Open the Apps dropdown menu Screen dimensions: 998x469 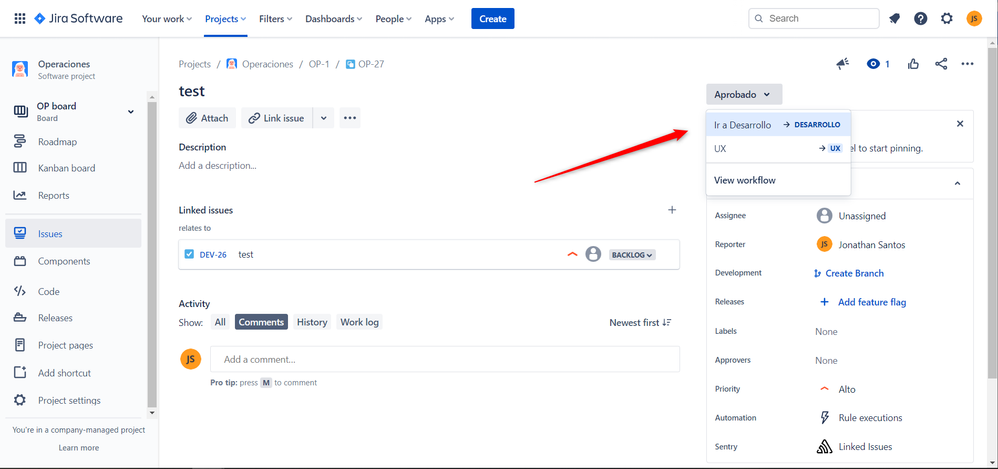pyautogui.click(x=439, y=18)
